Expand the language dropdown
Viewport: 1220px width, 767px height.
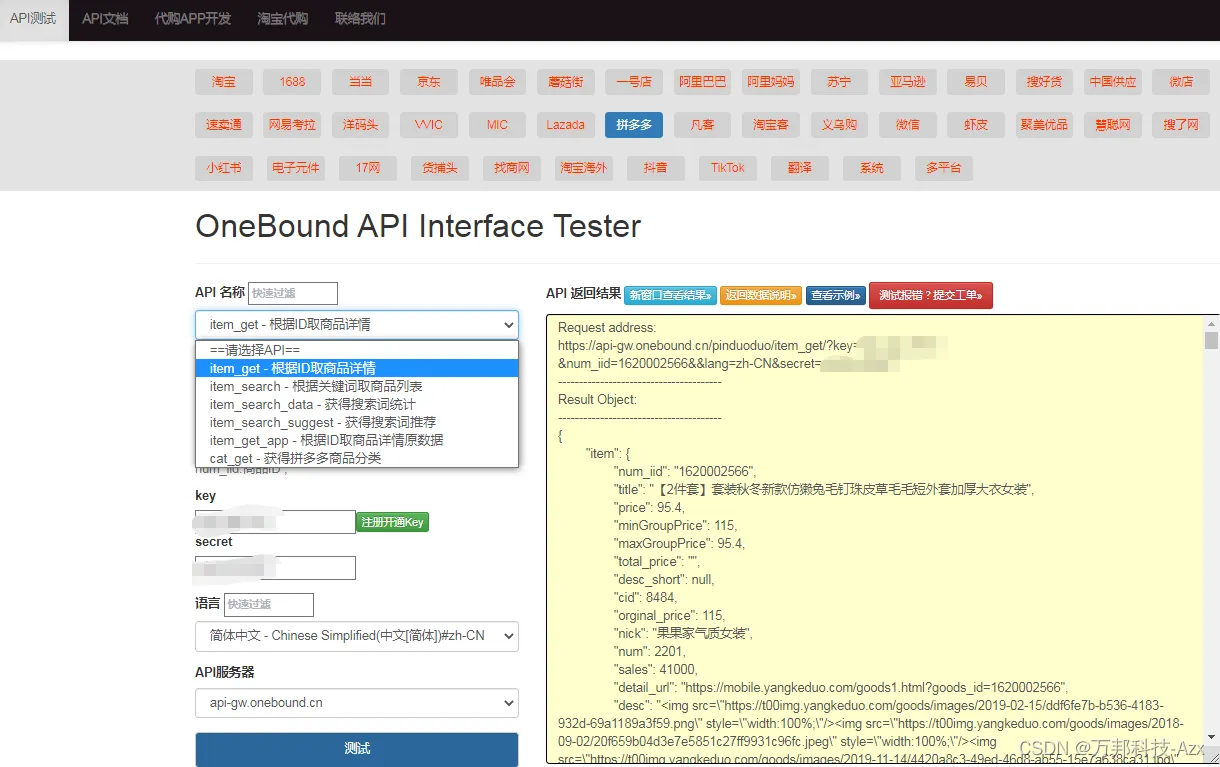pyautogui.click(x=357, y=636)
